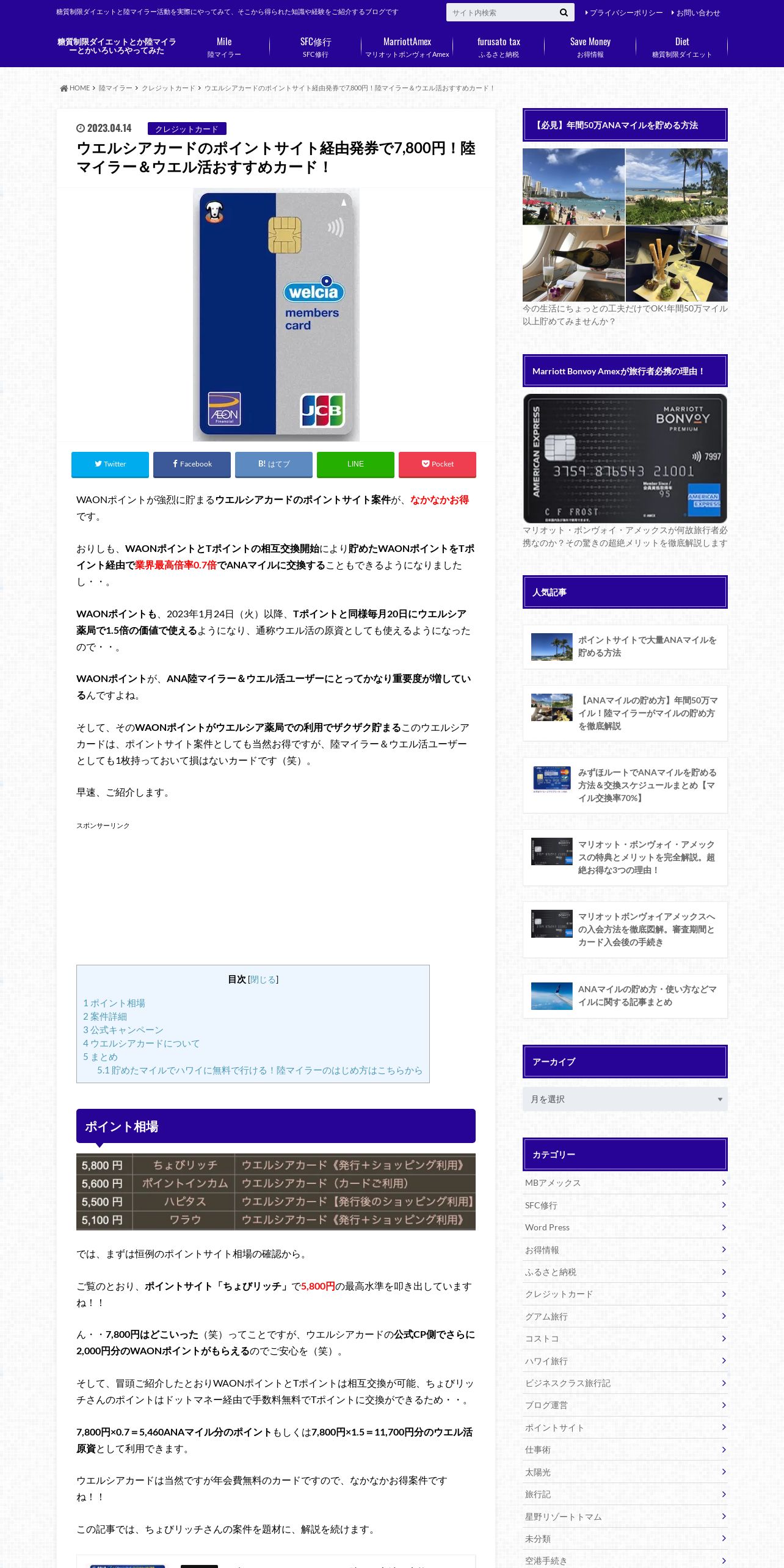This screenshot has height=1568, width=784.
Task: Click the クレジットカード category tag badge
Action: point(187,129)
